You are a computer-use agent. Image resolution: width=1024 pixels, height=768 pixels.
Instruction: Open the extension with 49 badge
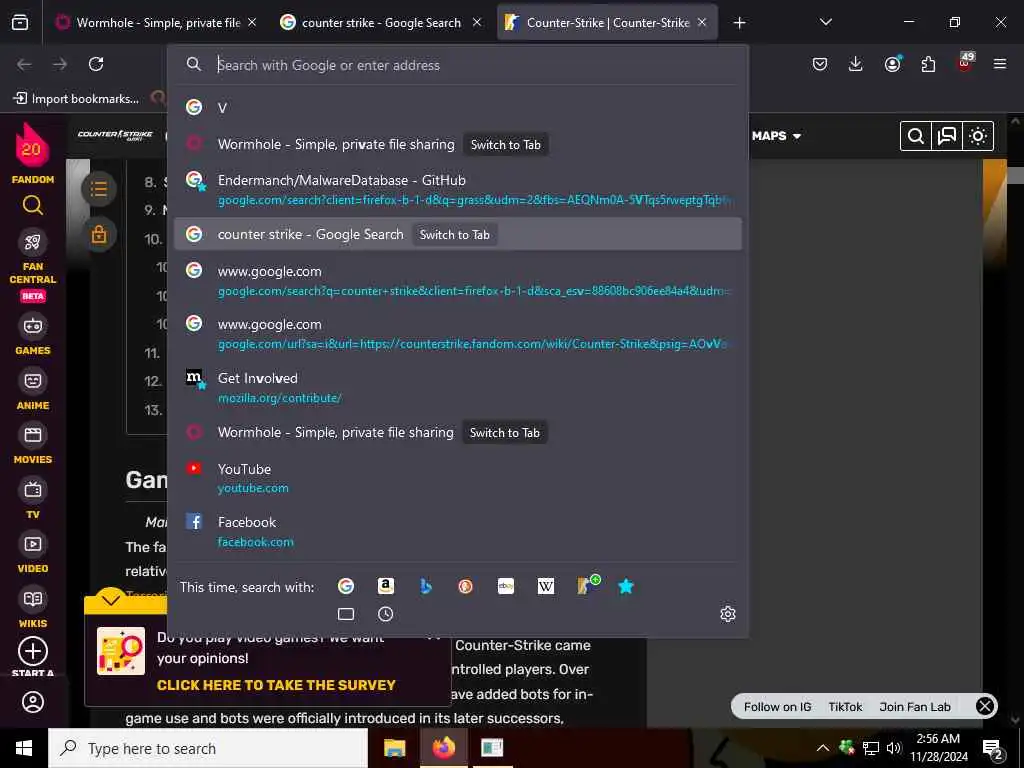click(x=965, y=63)
